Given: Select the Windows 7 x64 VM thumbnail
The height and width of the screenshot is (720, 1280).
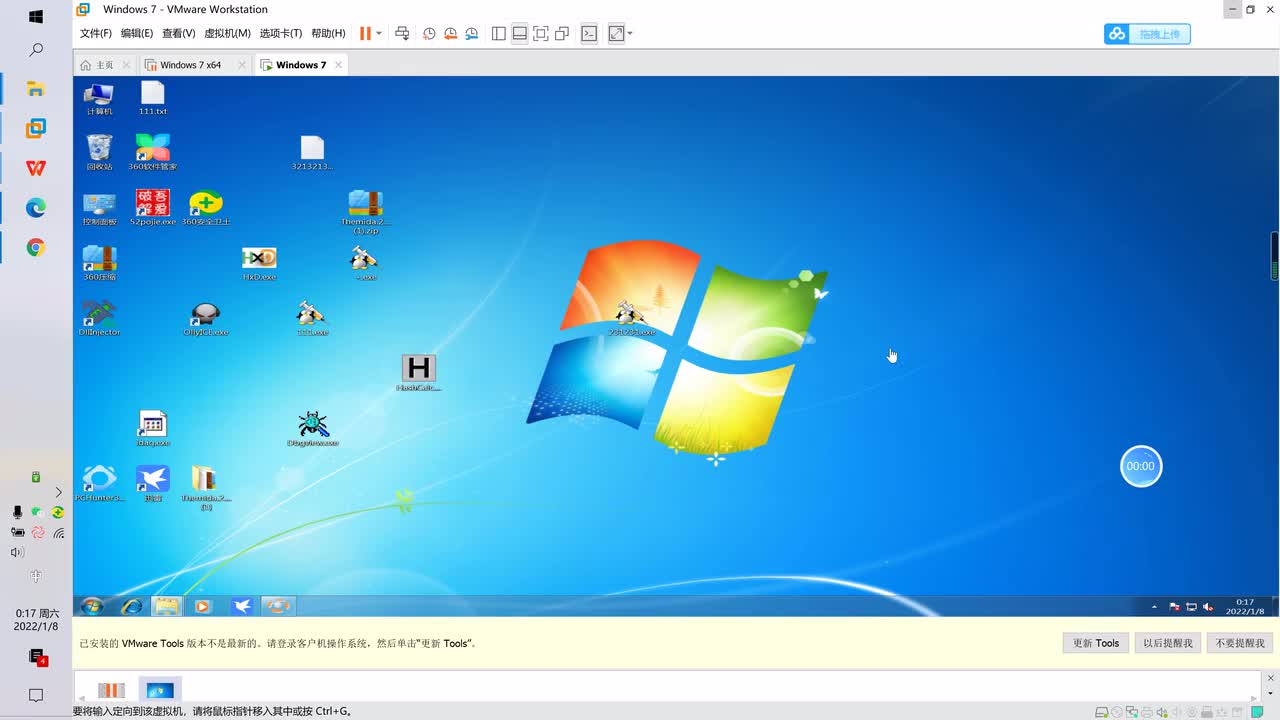Looking at the screenshot, I should click(x=112, y=690).
